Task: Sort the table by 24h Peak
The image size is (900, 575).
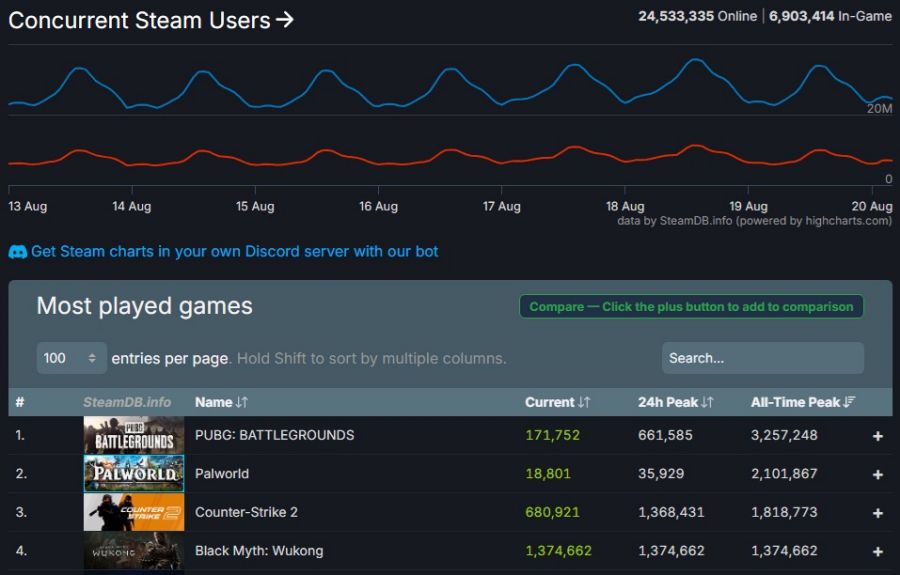Action: (x=676, y=402)
